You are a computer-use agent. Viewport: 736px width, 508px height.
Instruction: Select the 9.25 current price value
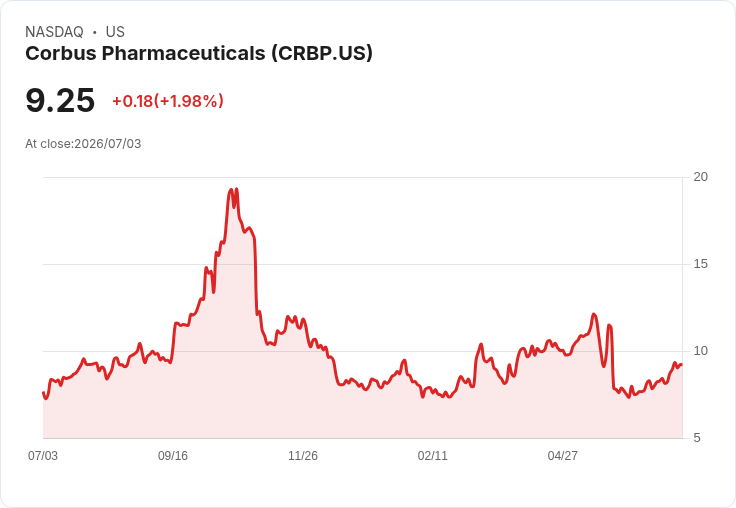tap(60, 100)
